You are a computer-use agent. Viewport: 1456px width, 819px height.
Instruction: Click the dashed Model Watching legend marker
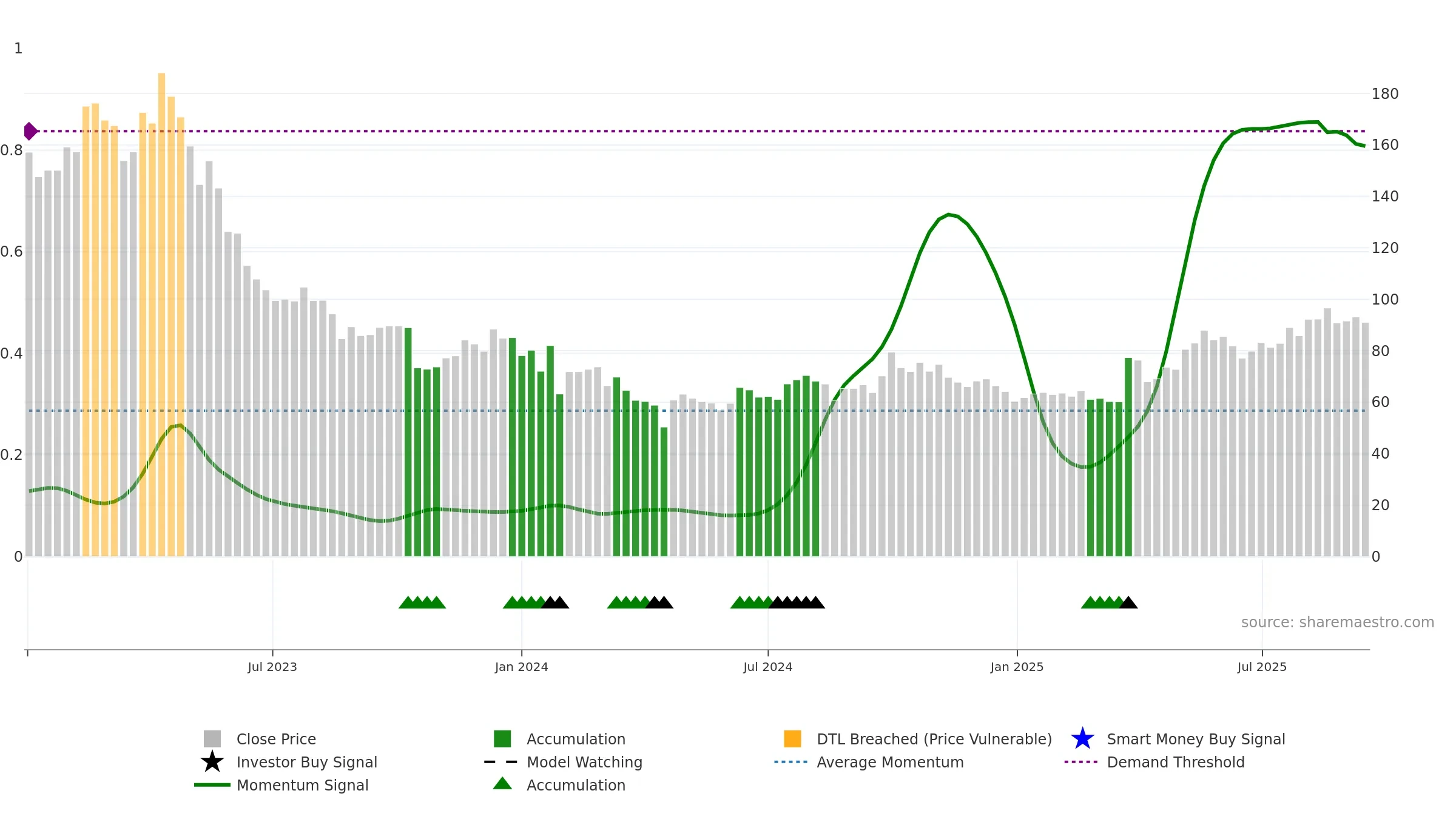(x=501, y=762)
